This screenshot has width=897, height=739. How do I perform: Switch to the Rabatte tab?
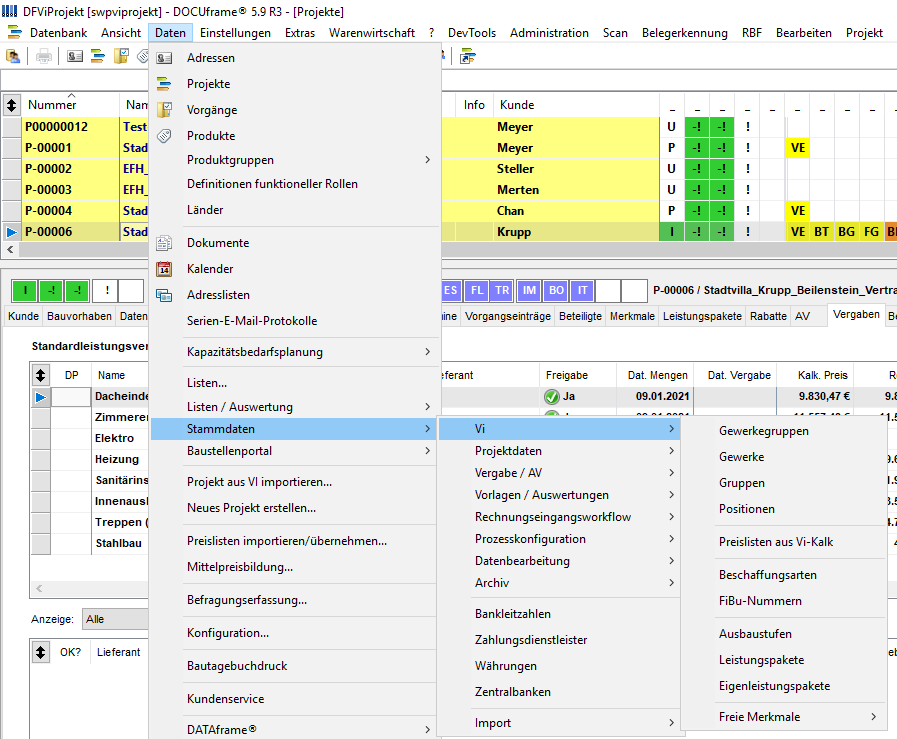pos(768,316)
